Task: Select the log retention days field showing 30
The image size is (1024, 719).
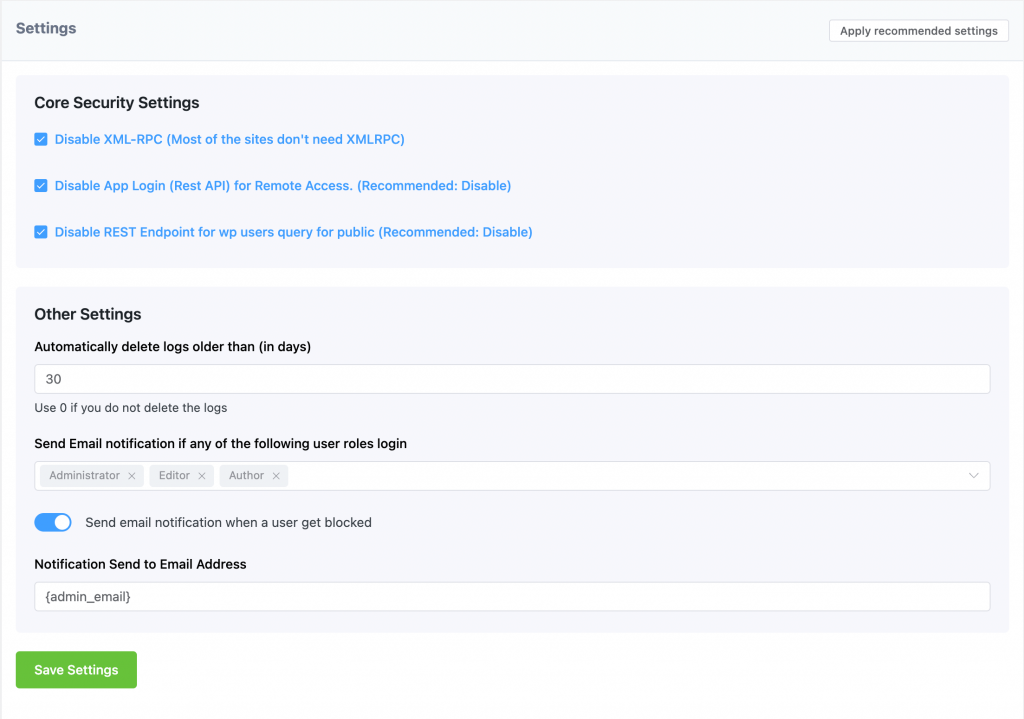Action: coord(512,379)
